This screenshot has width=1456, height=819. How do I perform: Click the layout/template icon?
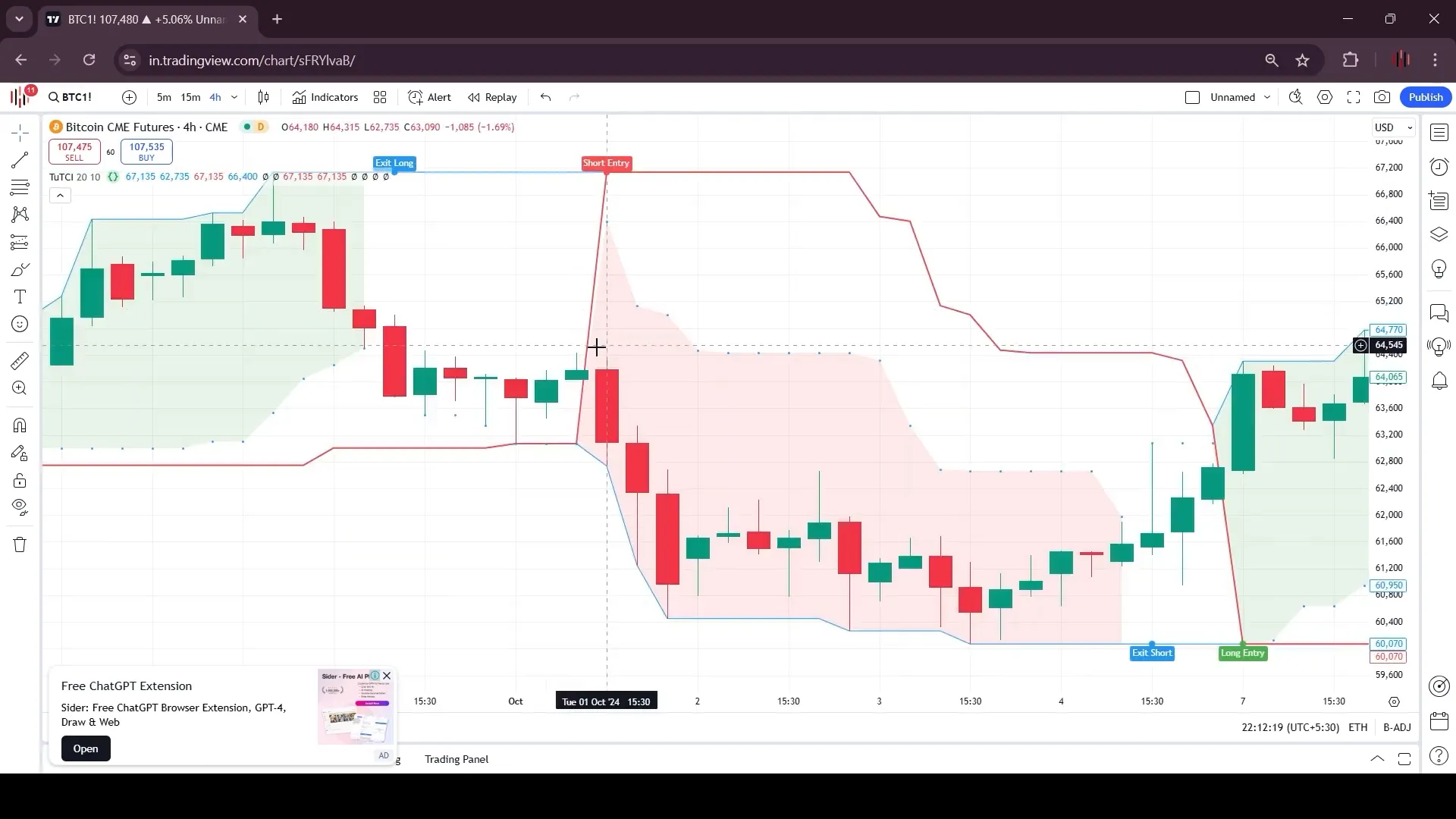click(x=379, y=97)
